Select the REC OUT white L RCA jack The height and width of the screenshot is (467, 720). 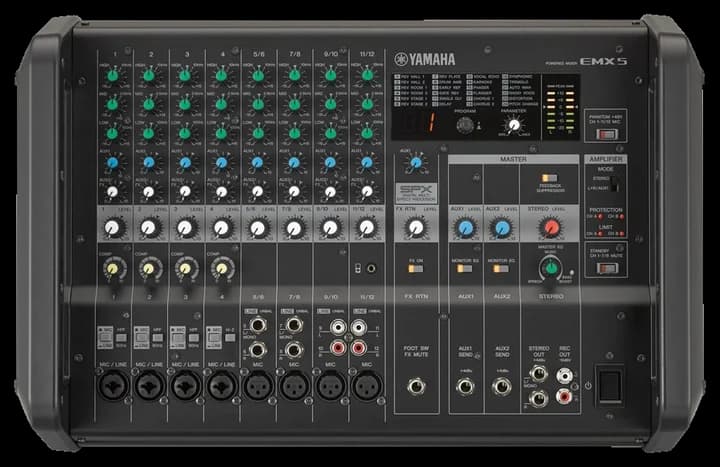[564, 376]
